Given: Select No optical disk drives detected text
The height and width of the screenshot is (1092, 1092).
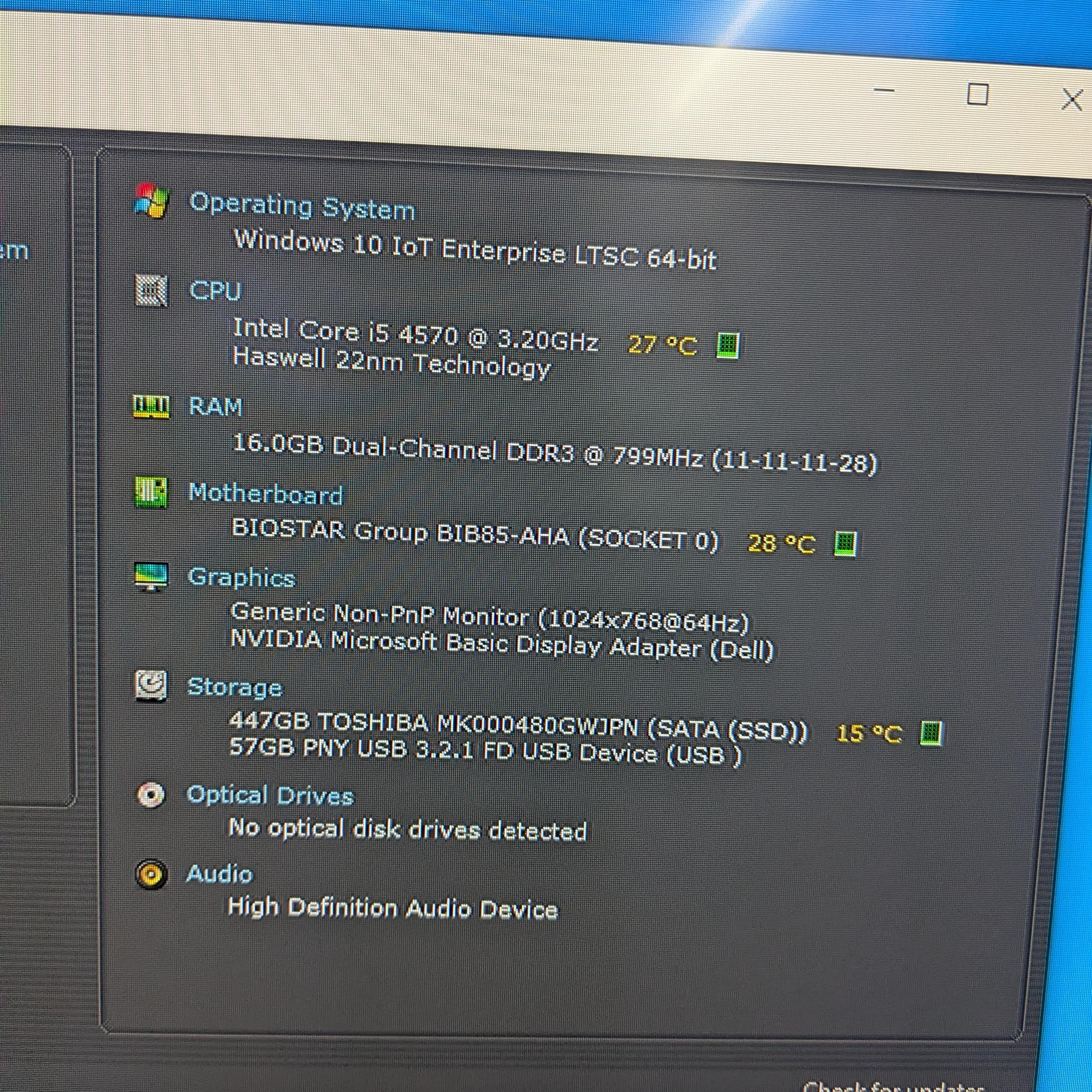Looking at the screenshot, I should 407,829.
